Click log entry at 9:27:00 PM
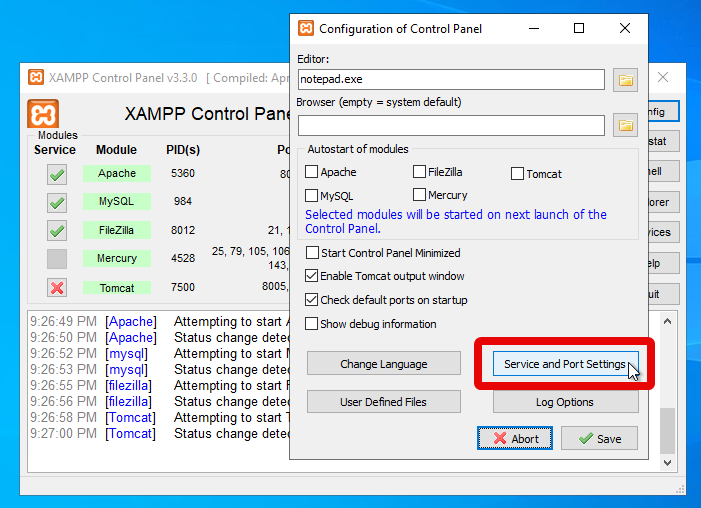 [x=160, y=433]
